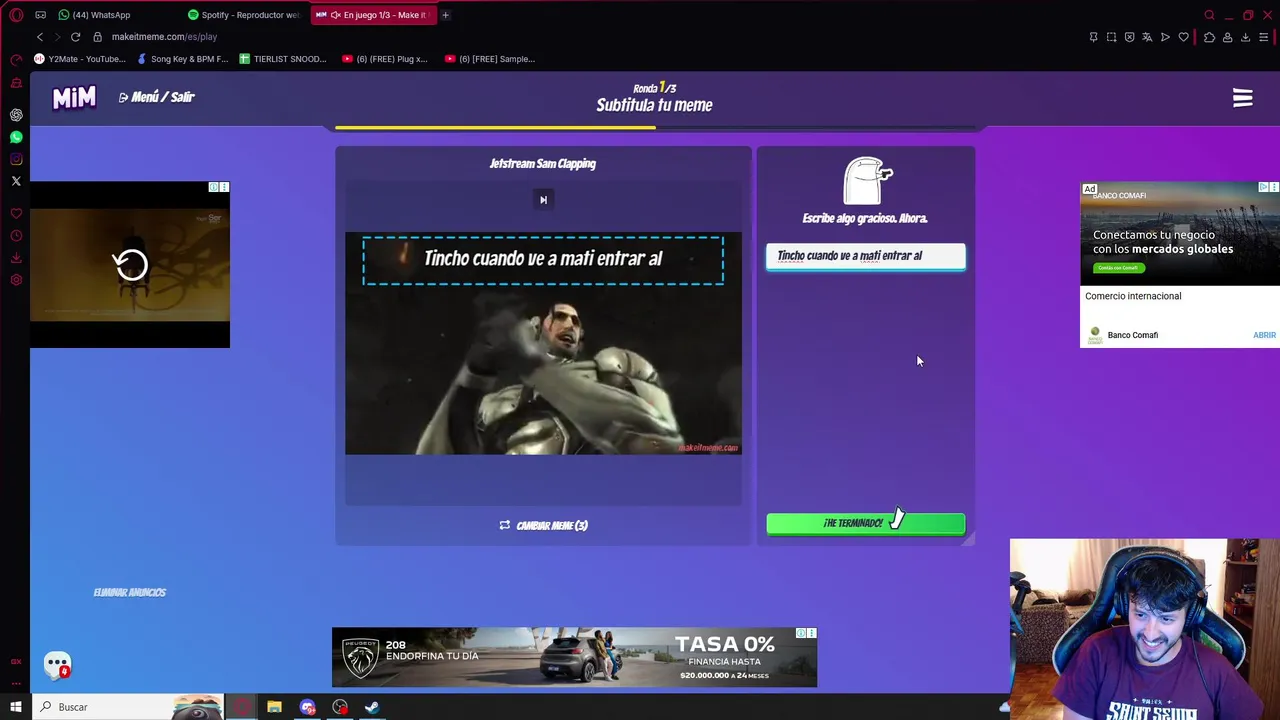Open the profile account icon
This screenshot has width=1280, height=720.
(x=1227, y=37)
